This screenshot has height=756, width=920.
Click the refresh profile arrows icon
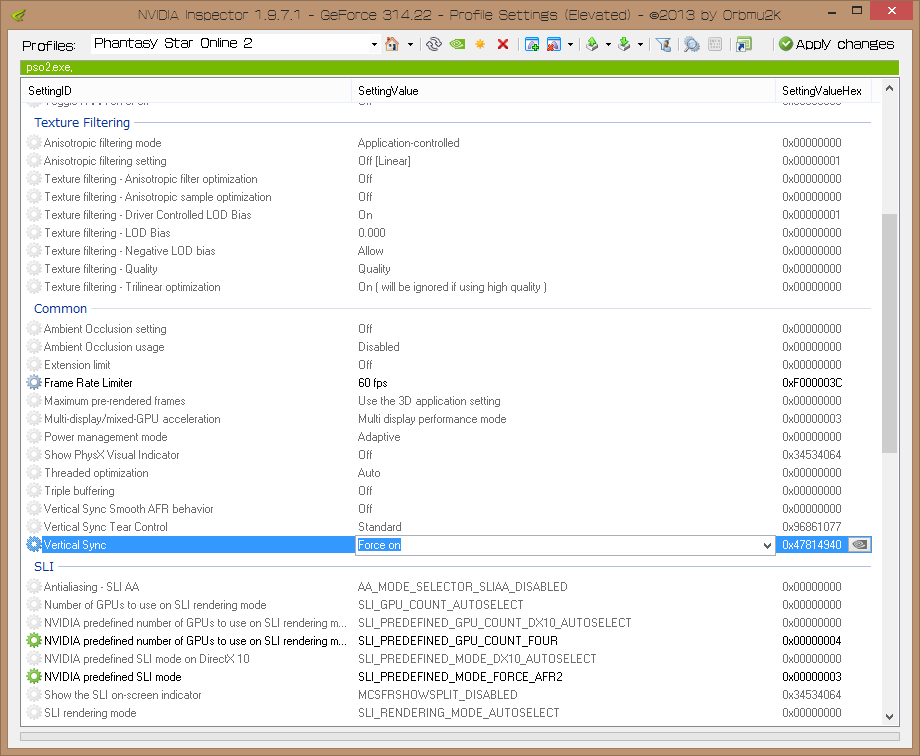[434, 44]
